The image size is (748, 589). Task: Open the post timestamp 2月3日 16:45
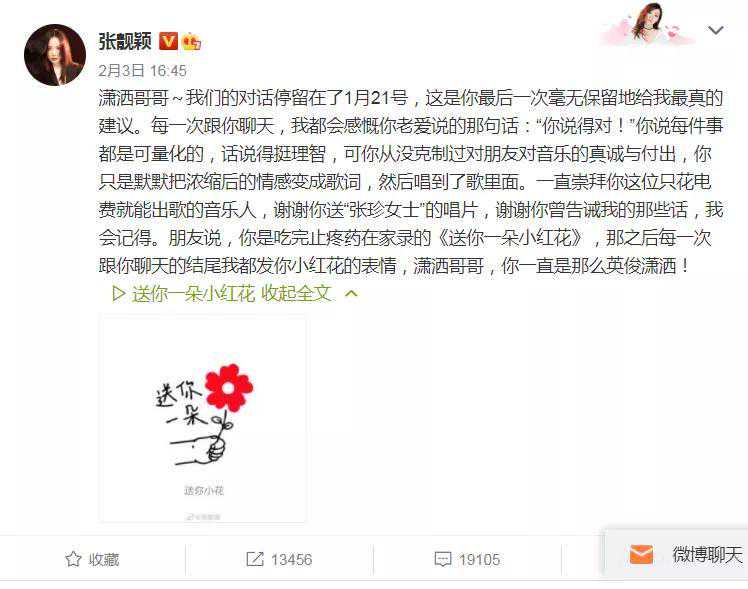tap(142, 71)
